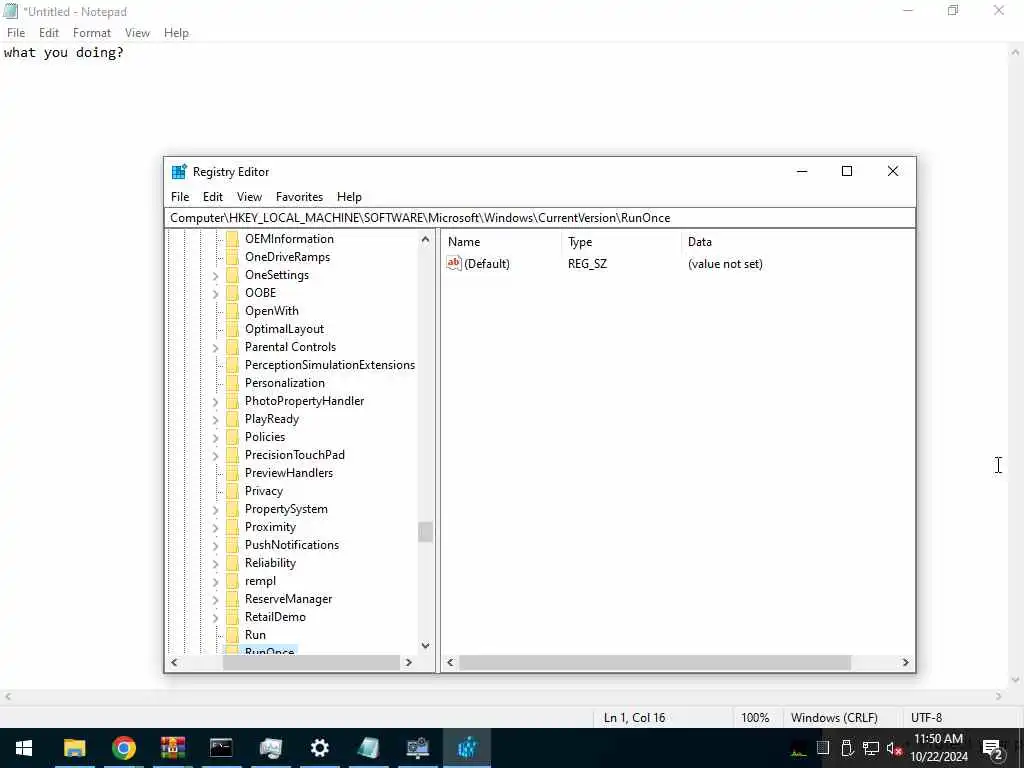This screenshot has height=768, width=1024.
Task: Click the registry address bar path
Action: click(540, 218)
